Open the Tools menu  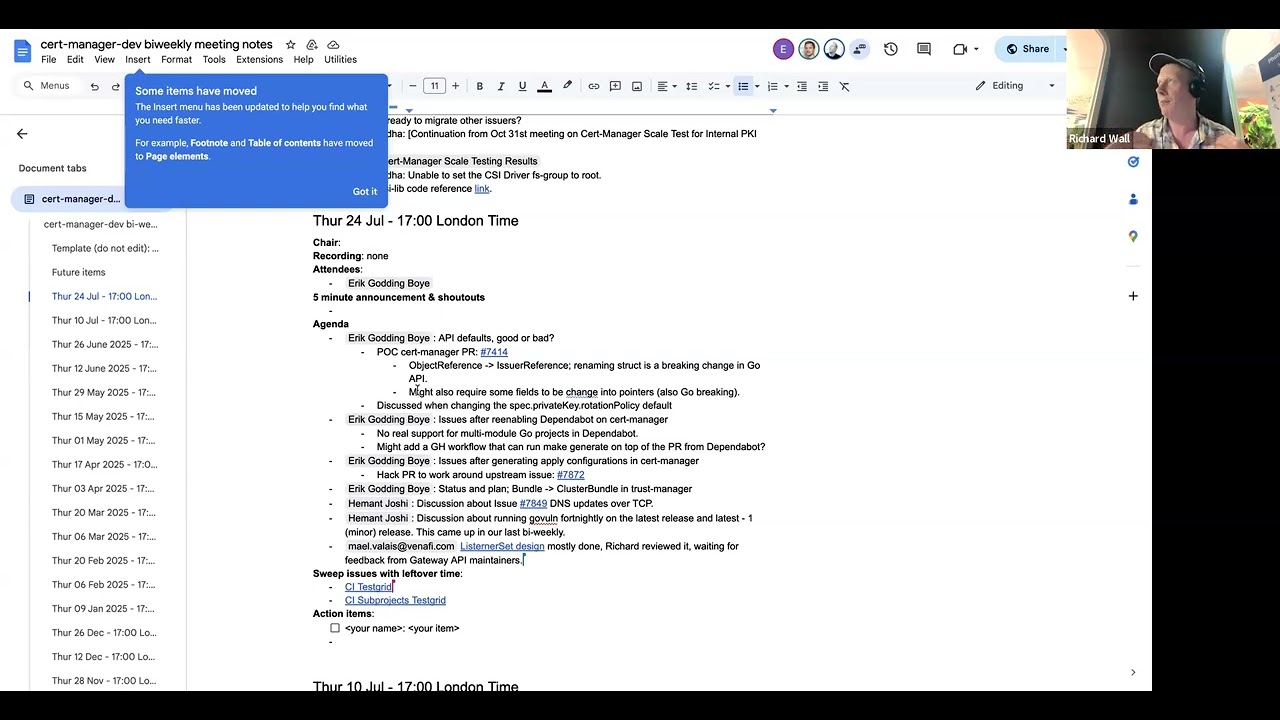coord(214,60)
